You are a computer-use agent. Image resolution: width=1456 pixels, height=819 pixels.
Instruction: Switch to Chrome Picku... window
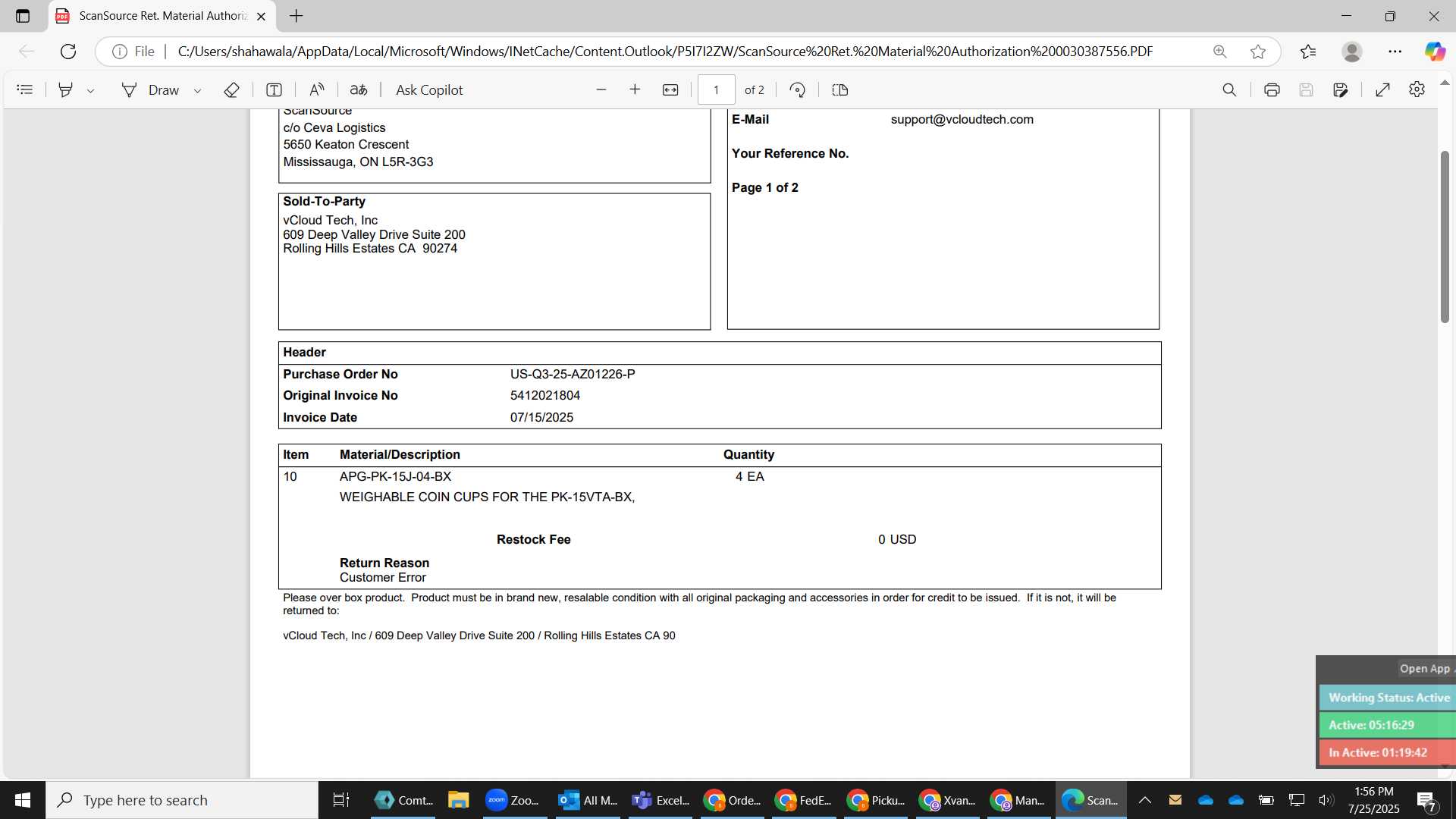pos(875,800)
